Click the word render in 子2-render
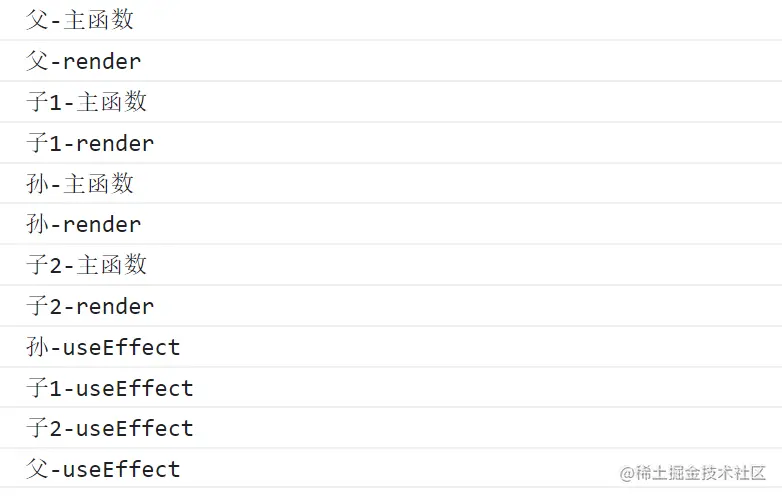Screen dimensions: 782x498 click(x=115, y=306)
